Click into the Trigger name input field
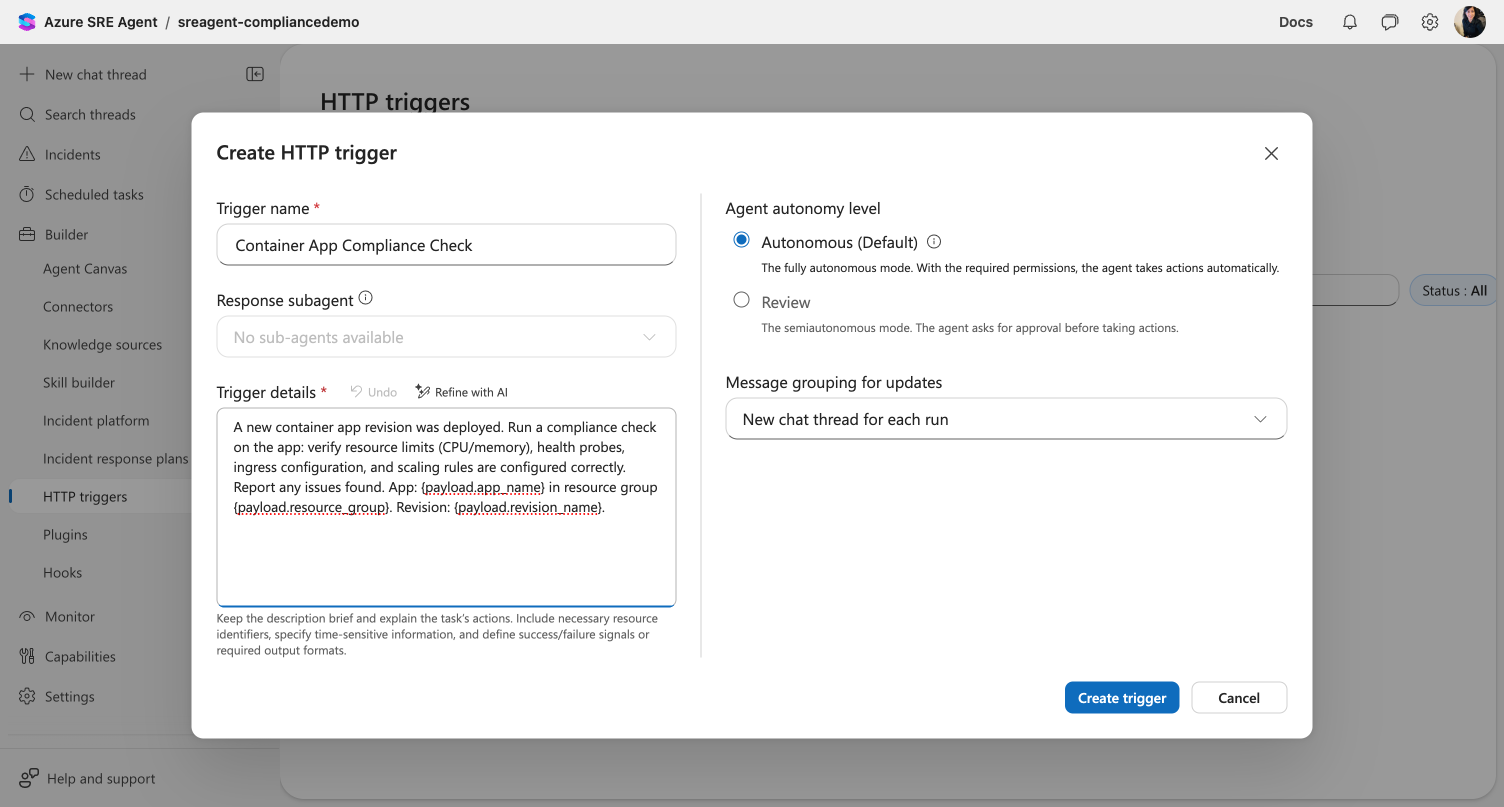The image size is (1504, 807). (x=446, y=245)
